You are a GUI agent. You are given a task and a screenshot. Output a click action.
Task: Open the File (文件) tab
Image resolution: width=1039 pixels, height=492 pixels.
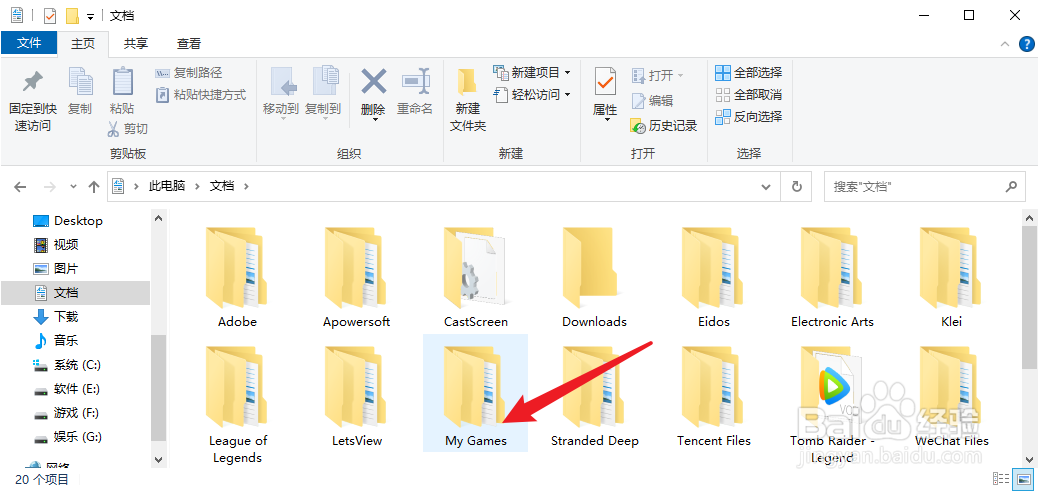(29, 43)
